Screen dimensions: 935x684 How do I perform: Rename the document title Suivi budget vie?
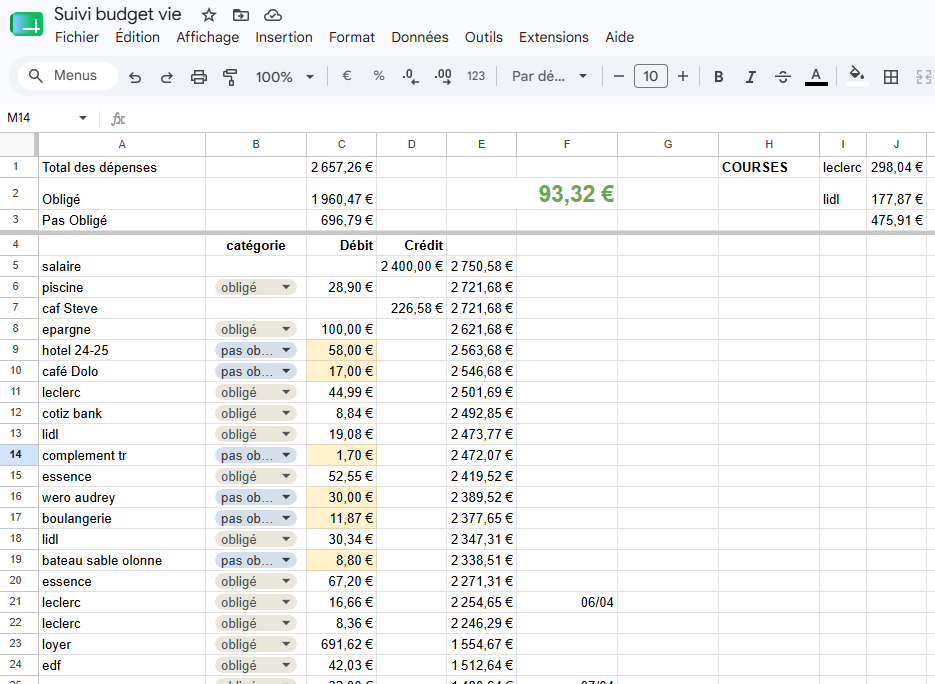[117, 14]
